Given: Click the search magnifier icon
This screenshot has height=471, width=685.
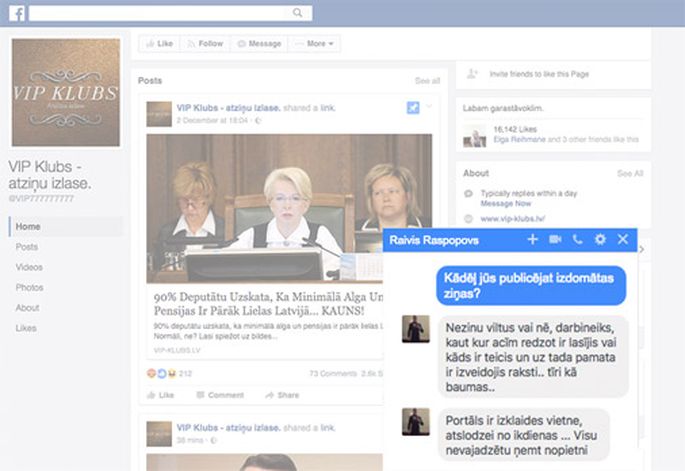Looking at the screenshot, I should 298,13.
